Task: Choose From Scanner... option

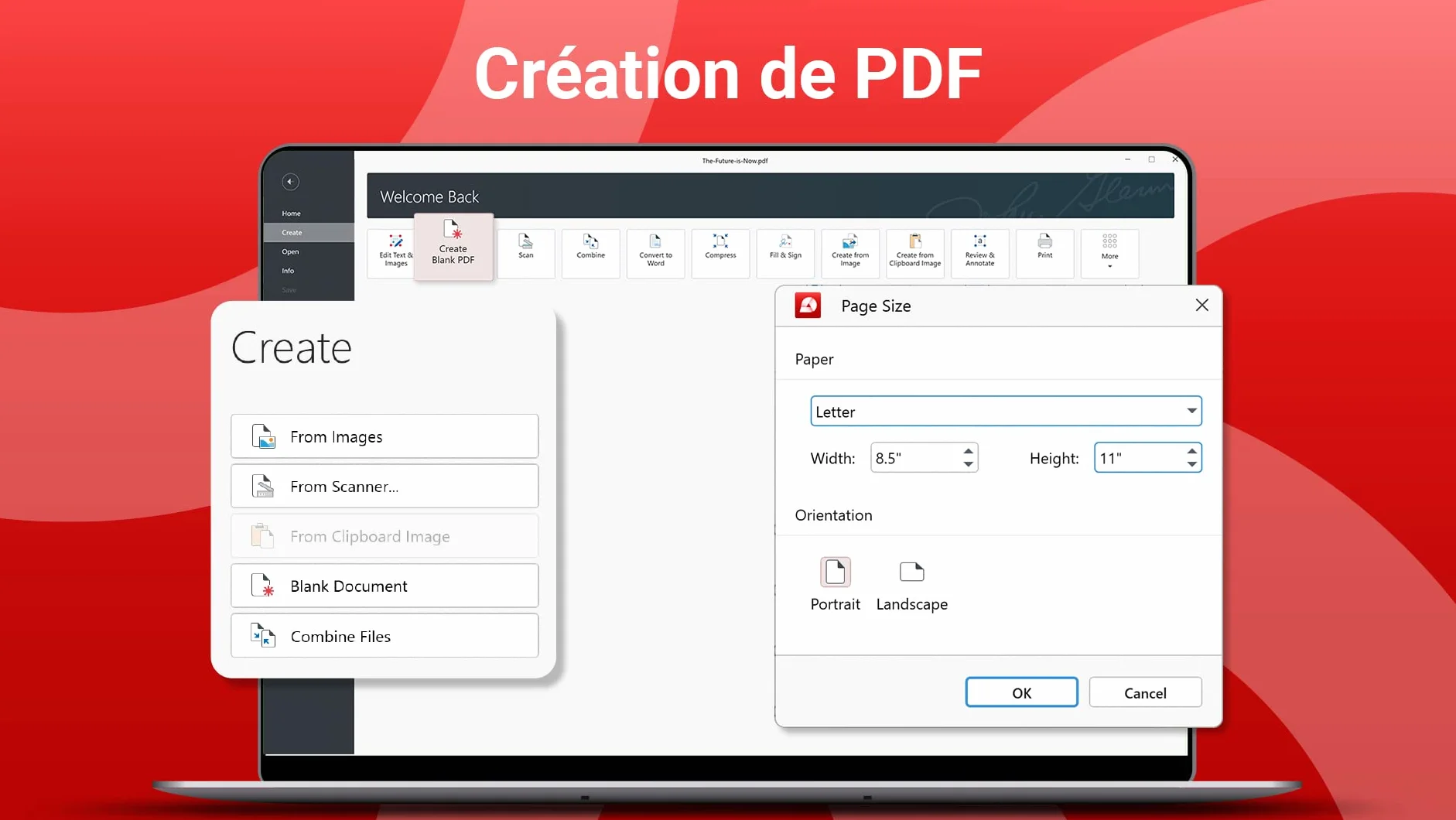Action: click(x=385, y=486)
